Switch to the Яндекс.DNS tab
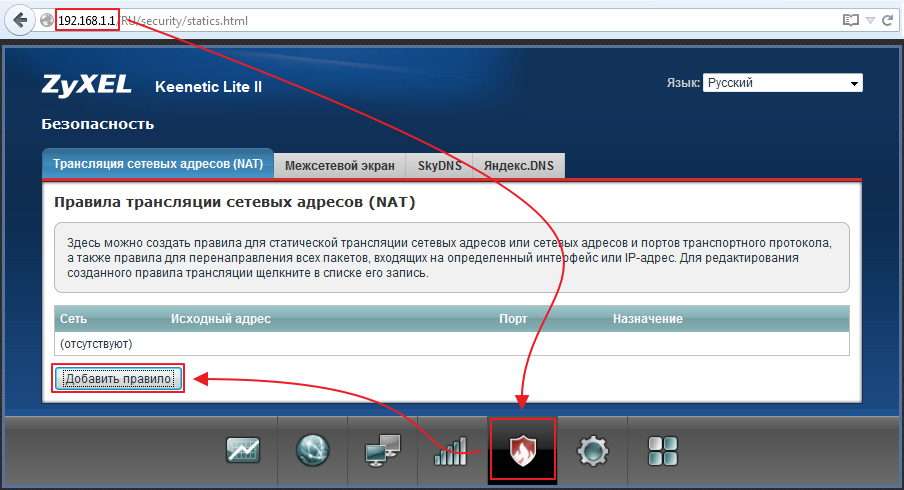Image resolution: width=904 pixels, height=490 pixels. [519, 165]
